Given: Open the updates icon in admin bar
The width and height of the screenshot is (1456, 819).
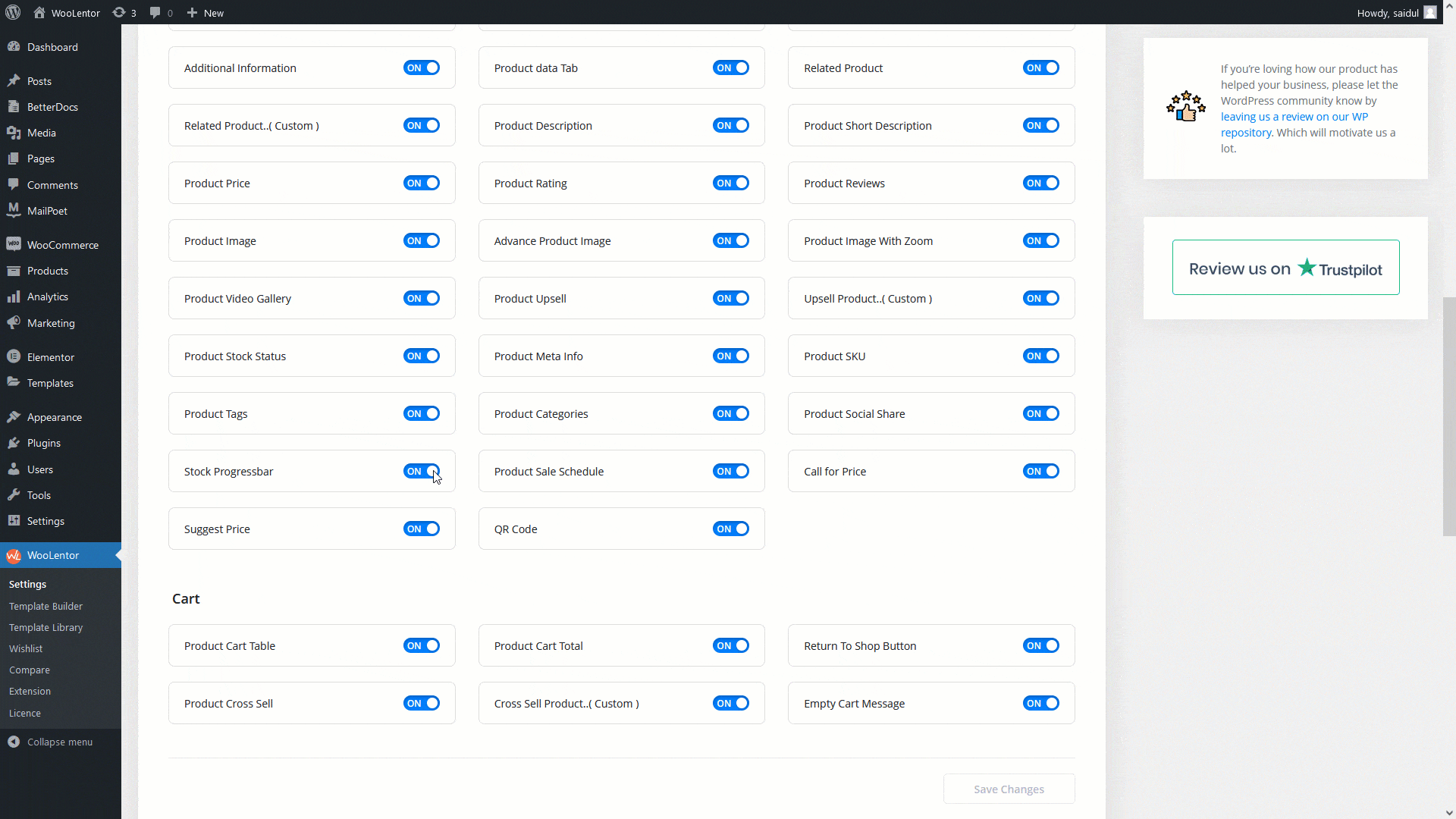Looking at the screenshot, I should [119, 13].
